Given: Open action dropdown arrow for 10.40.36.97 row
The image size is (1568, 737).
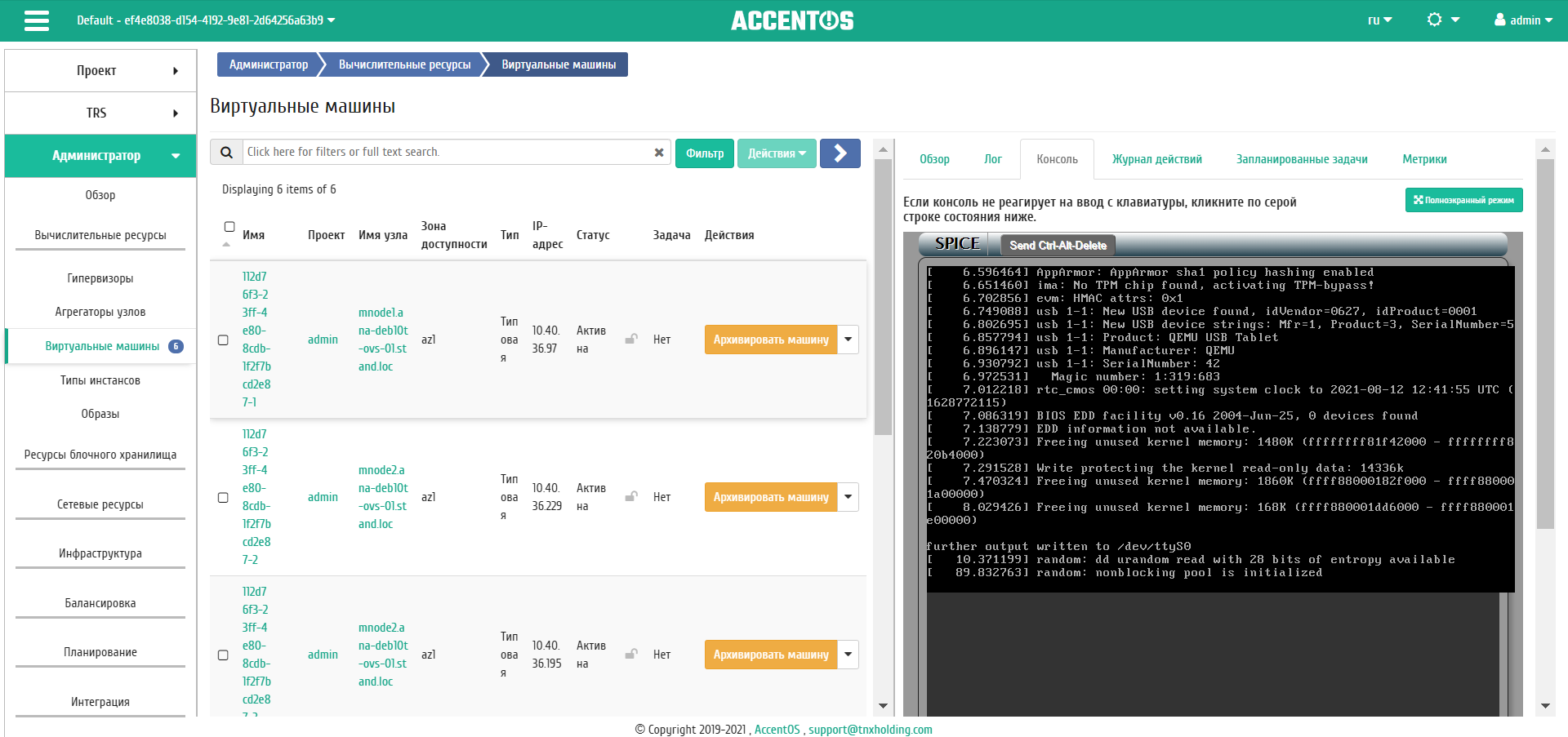Looking at the screenshot, I should pos(849,340).
